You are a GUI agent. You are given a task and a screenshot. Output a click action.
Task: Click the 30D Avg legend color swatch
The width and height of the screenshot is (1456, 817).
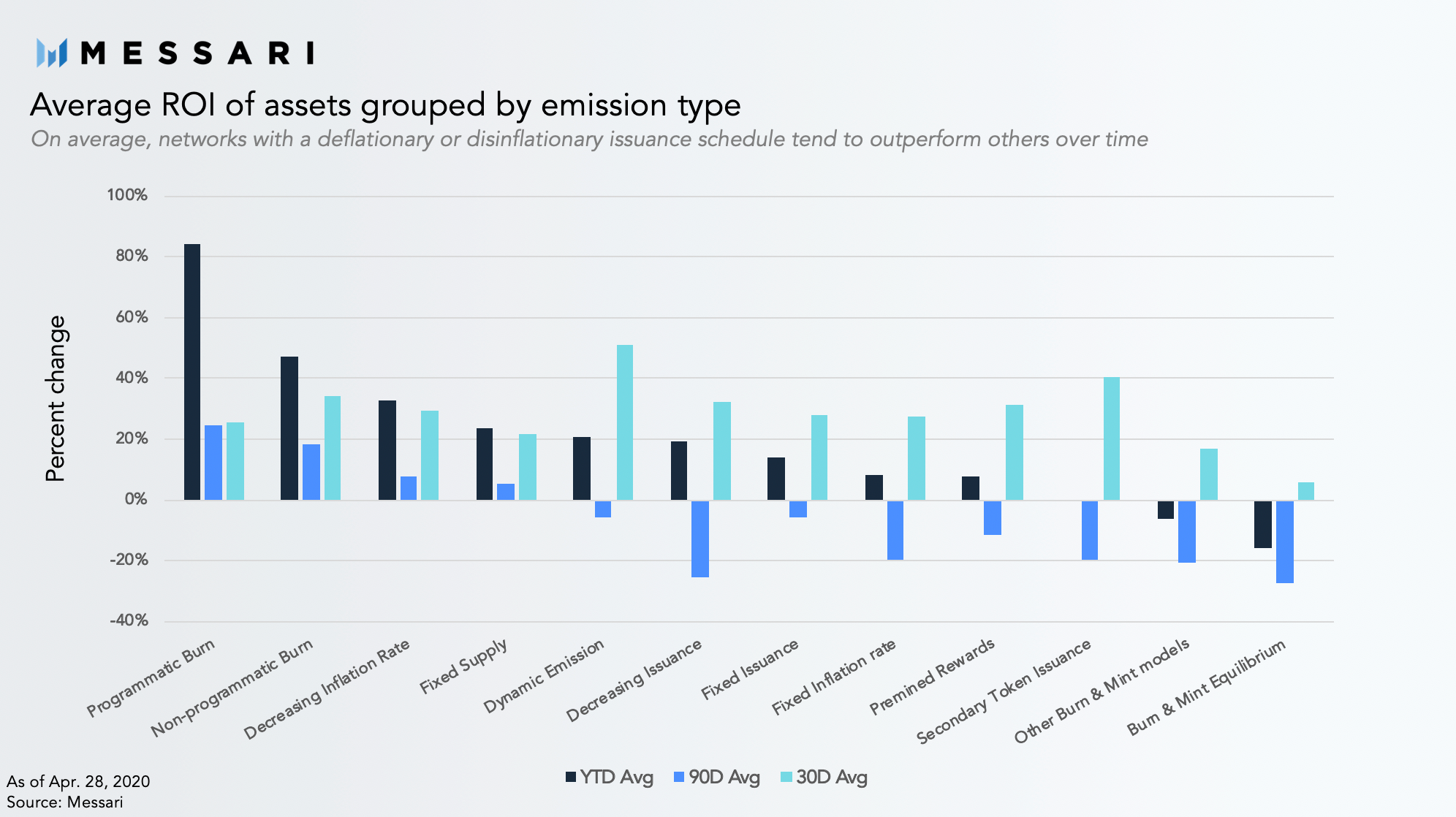click(x=786, y=778)
